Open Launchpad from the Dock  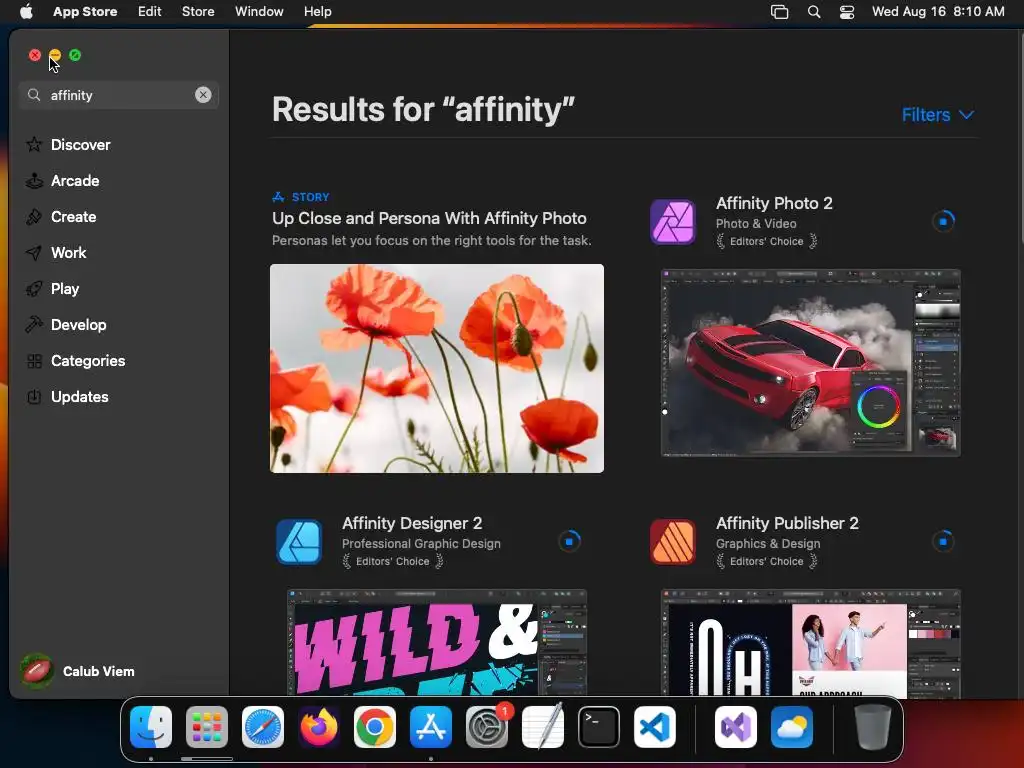207,727
